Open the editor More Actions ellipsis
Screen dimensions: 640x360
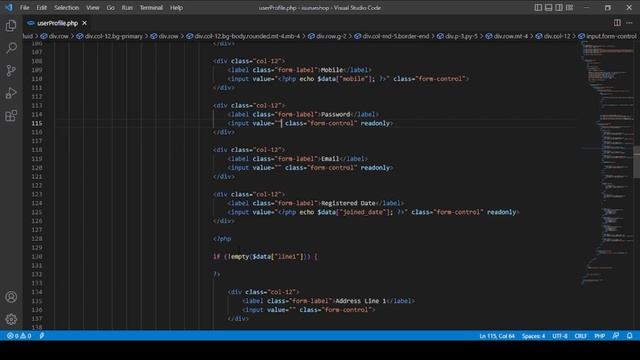629,23
